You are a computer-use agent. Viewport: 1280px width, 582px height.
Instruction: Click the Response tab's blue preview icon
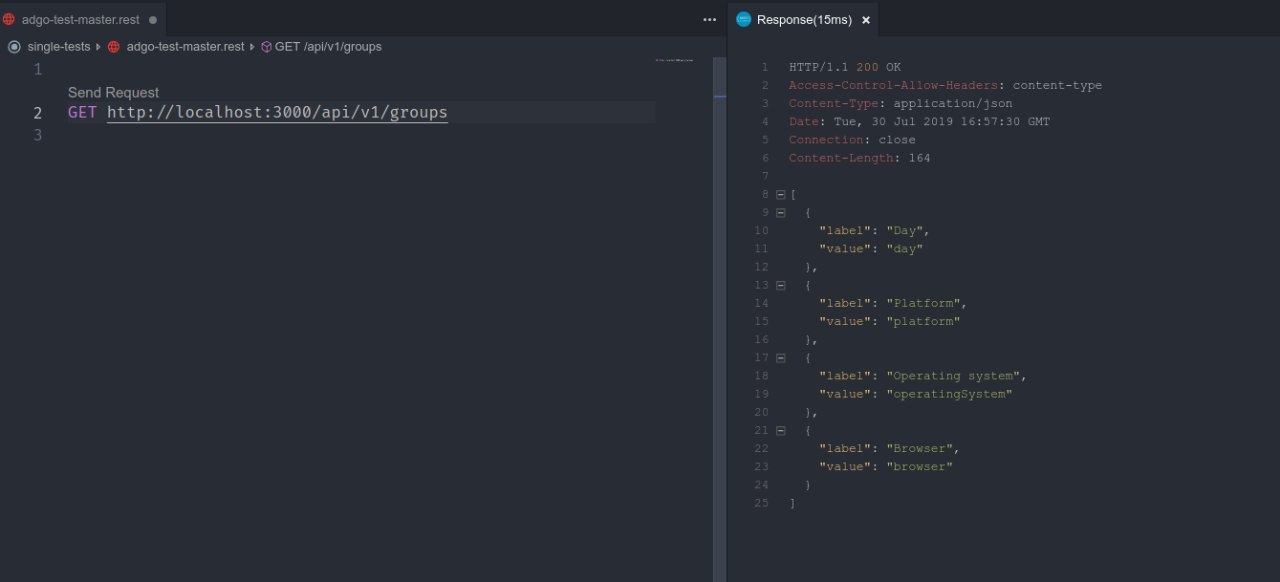(743, 19)
